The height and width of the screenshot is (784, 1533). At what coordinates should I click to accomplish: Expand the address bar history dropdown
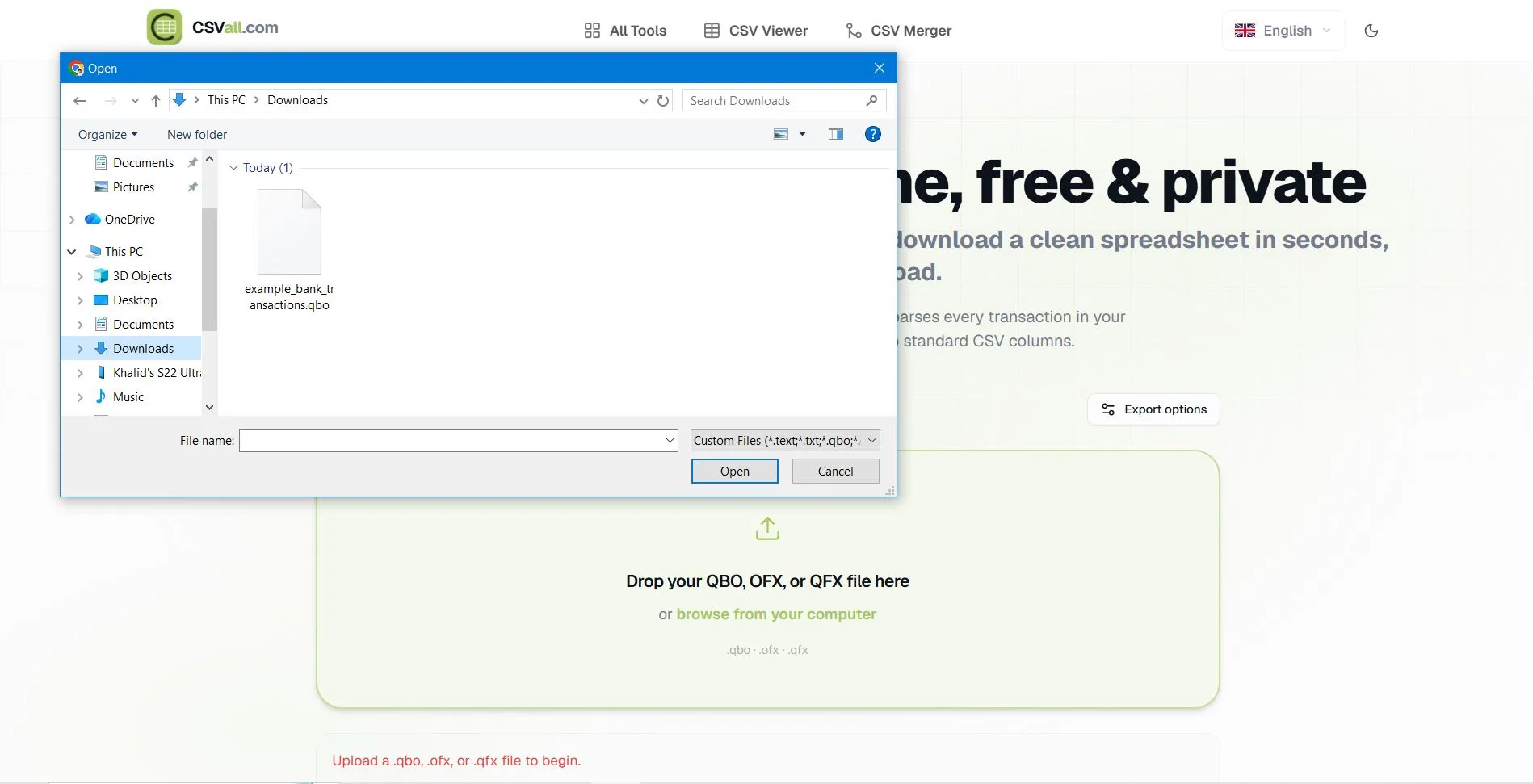coord(643,101)
